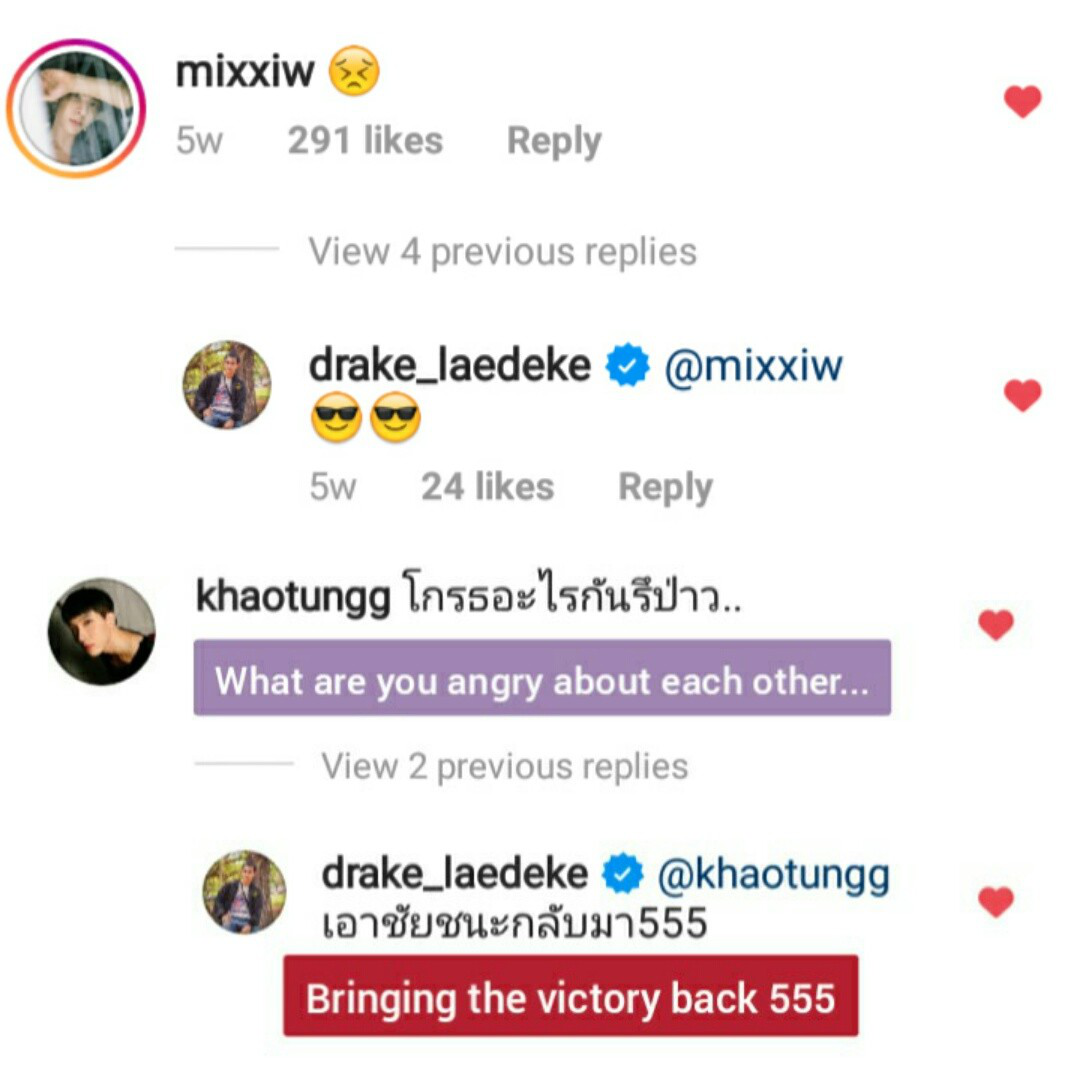This screenshot has height=1080, width=1080.
Task: Like the mixxiw comment with heart icon
Action: point(1022,101)
